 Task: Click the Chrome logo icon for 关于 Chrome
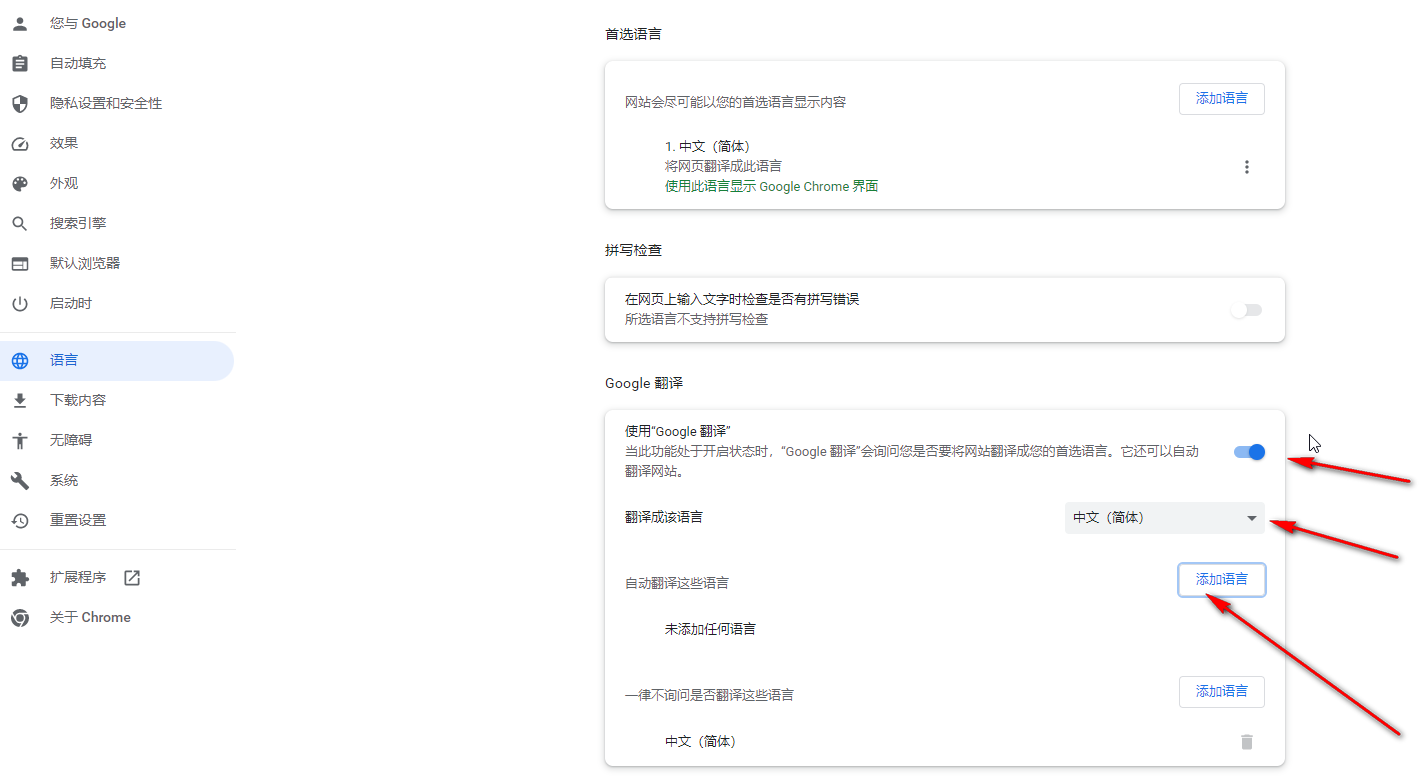coord(20,617)
